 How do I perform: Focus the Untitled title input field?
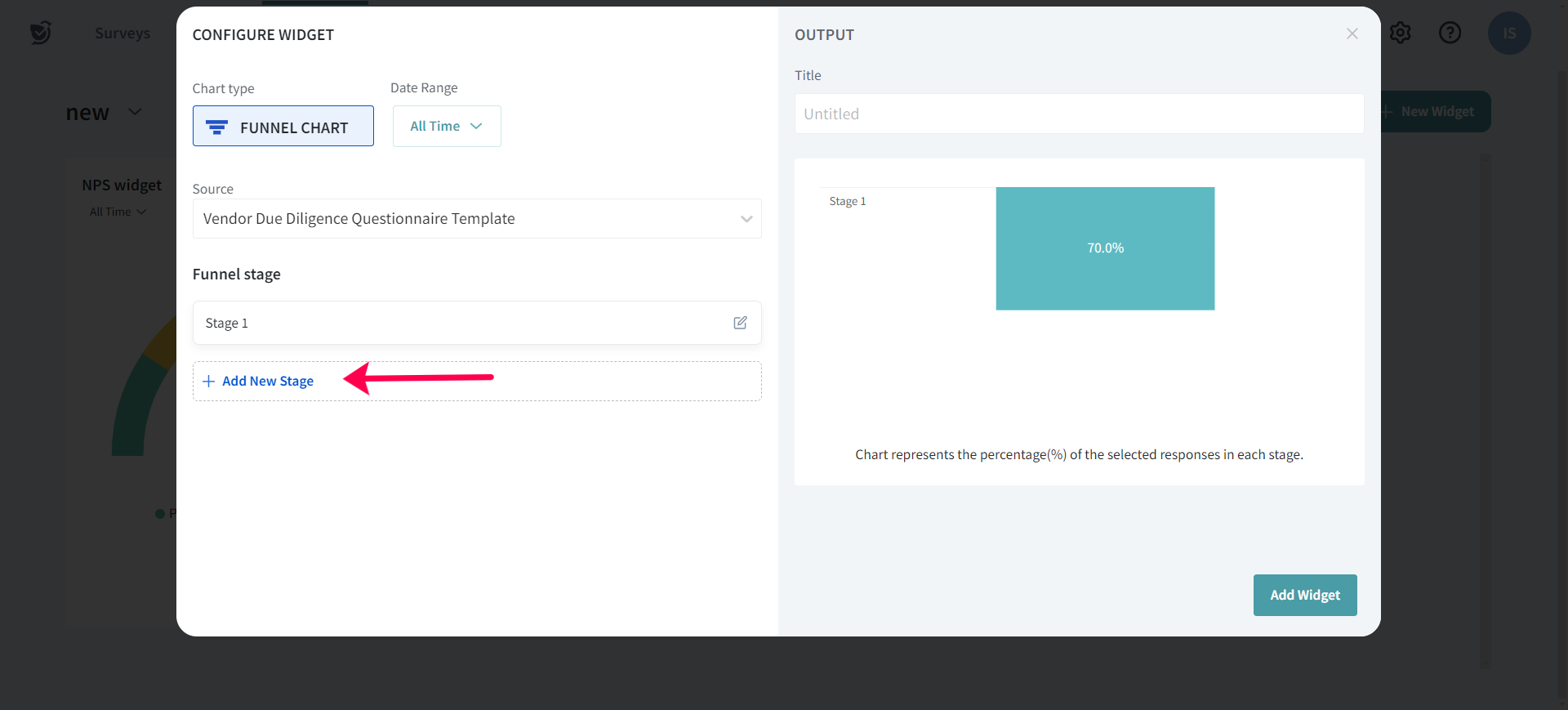(1078, 114)
